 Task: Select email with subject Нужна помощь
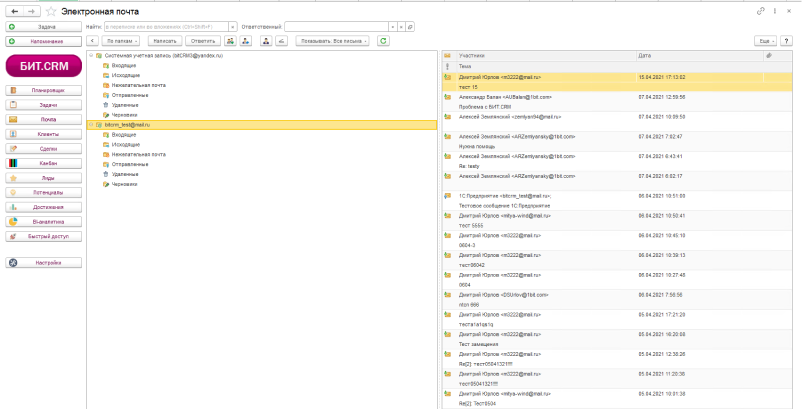point(617,141)
